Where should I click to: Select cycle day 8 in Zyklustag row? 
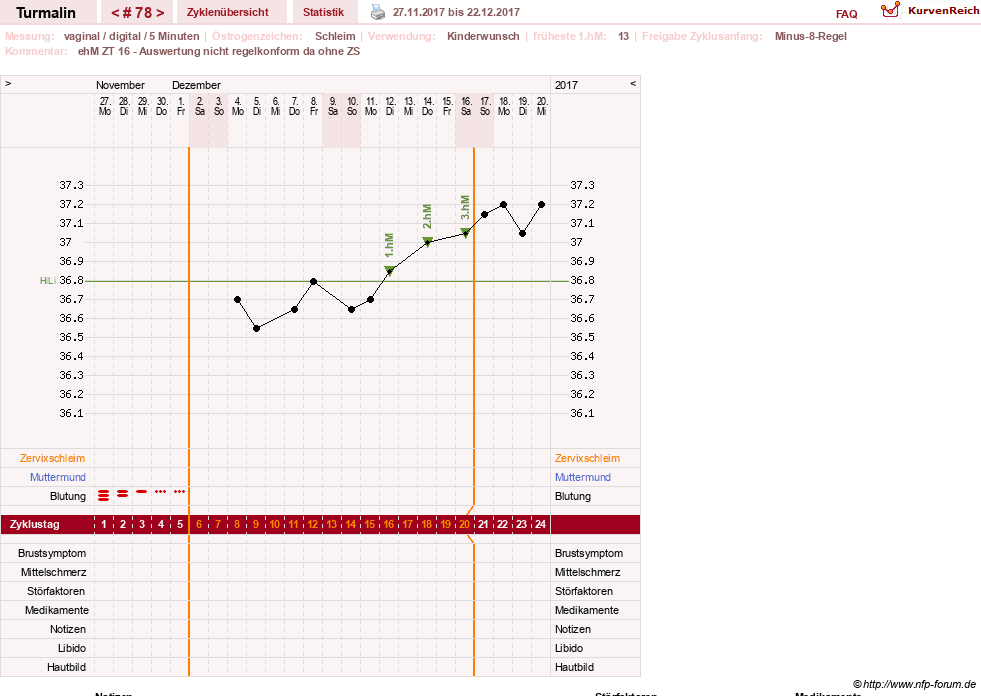pyautogui.click(x=237, y=525)
